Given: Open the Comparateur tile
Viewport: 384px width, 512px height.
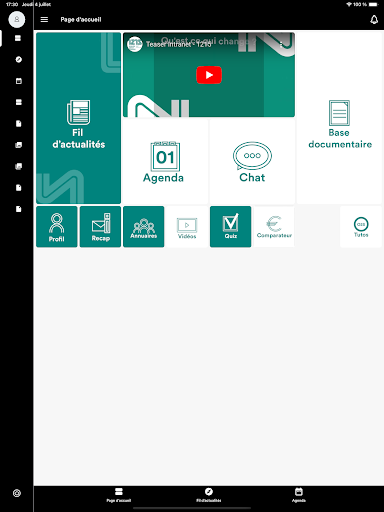Looking at the screenshot, I should [x=274, y=227].
